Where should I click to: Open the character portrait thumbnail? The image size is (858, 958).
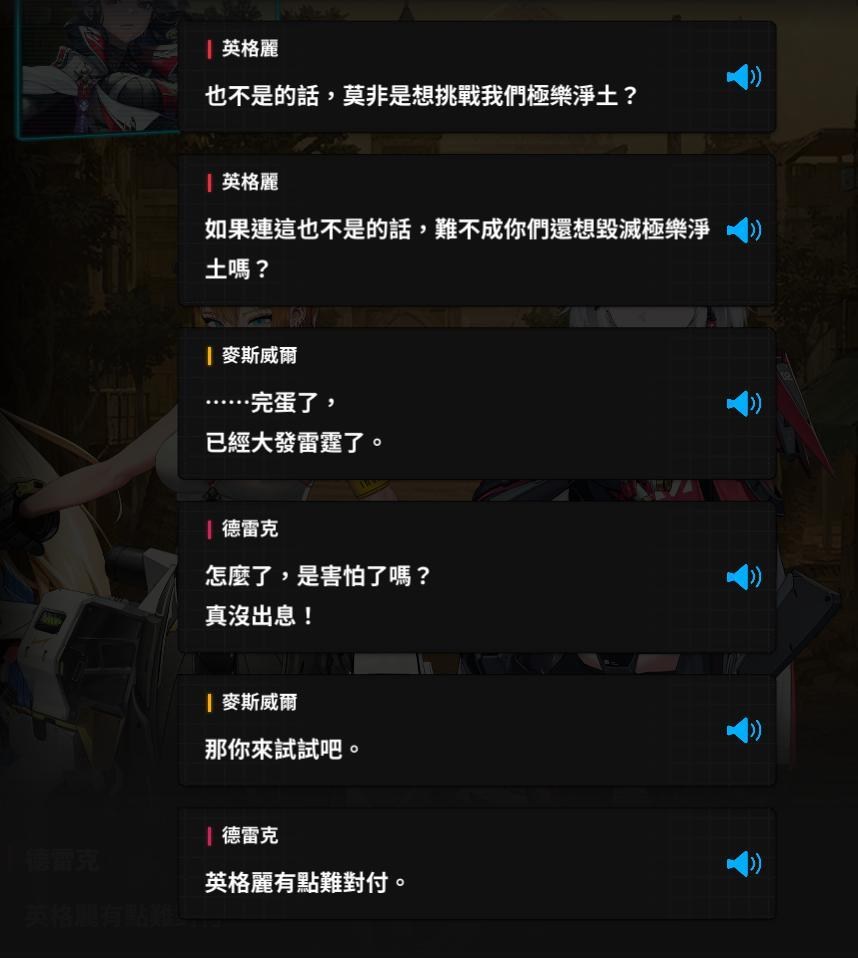(98, 67)
